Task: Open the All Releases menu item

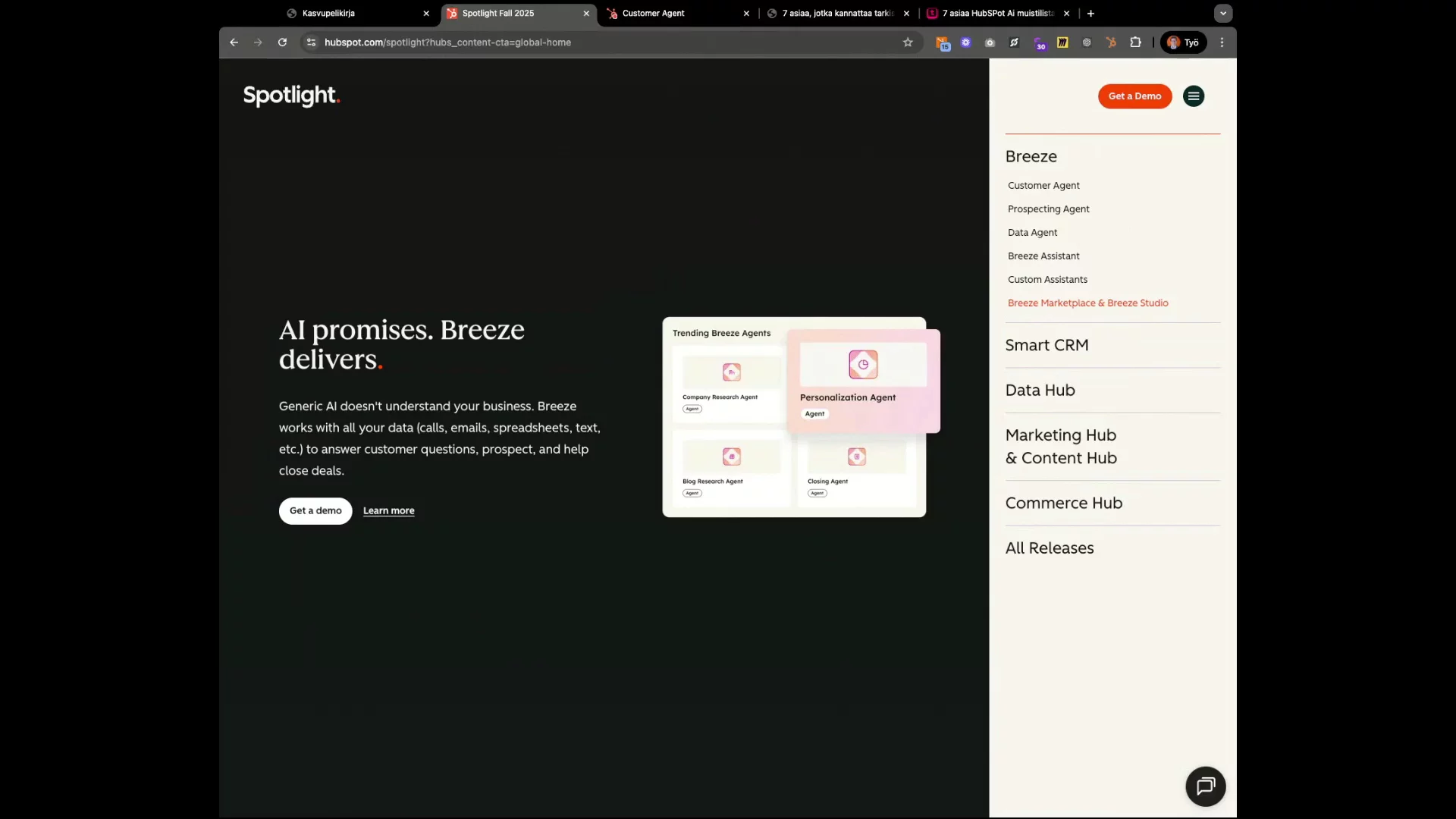Action: (1049, 548)
